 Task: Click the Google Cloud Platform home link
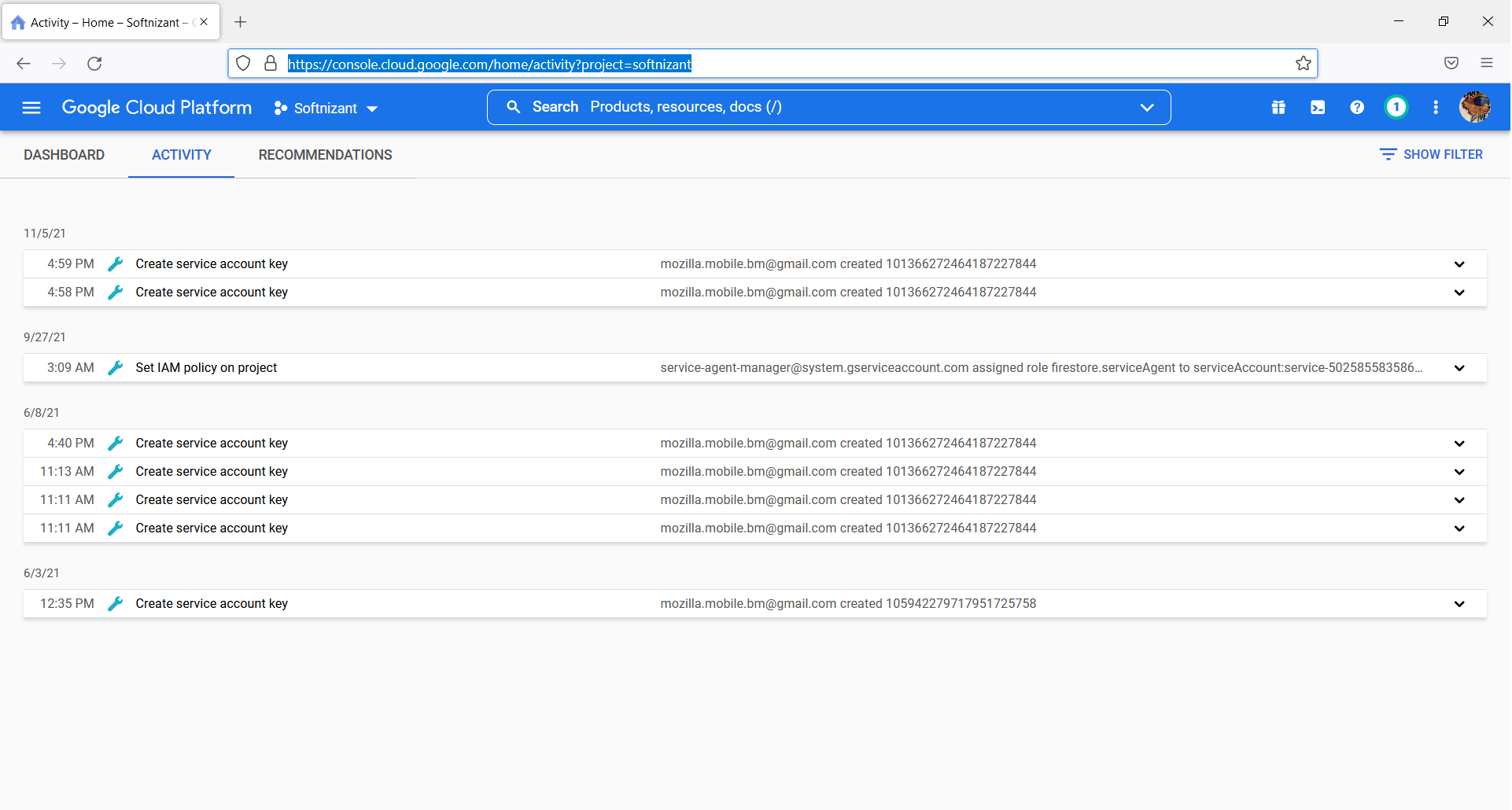click(157, 107)
